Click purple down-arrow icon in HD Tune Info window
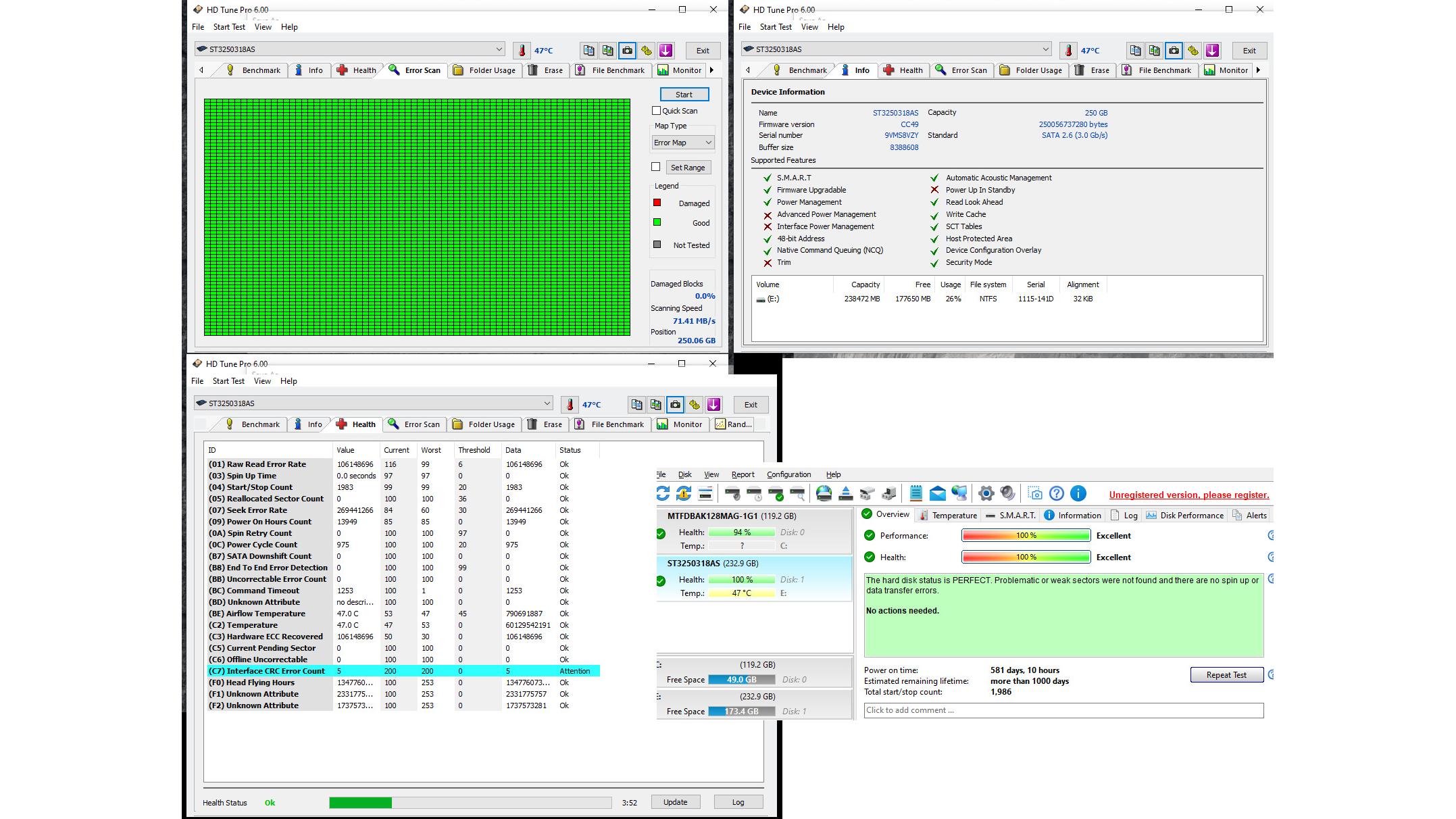The width and height of the screenshot is (1456, 819). pyautogui.click(x=1212, y=51)
